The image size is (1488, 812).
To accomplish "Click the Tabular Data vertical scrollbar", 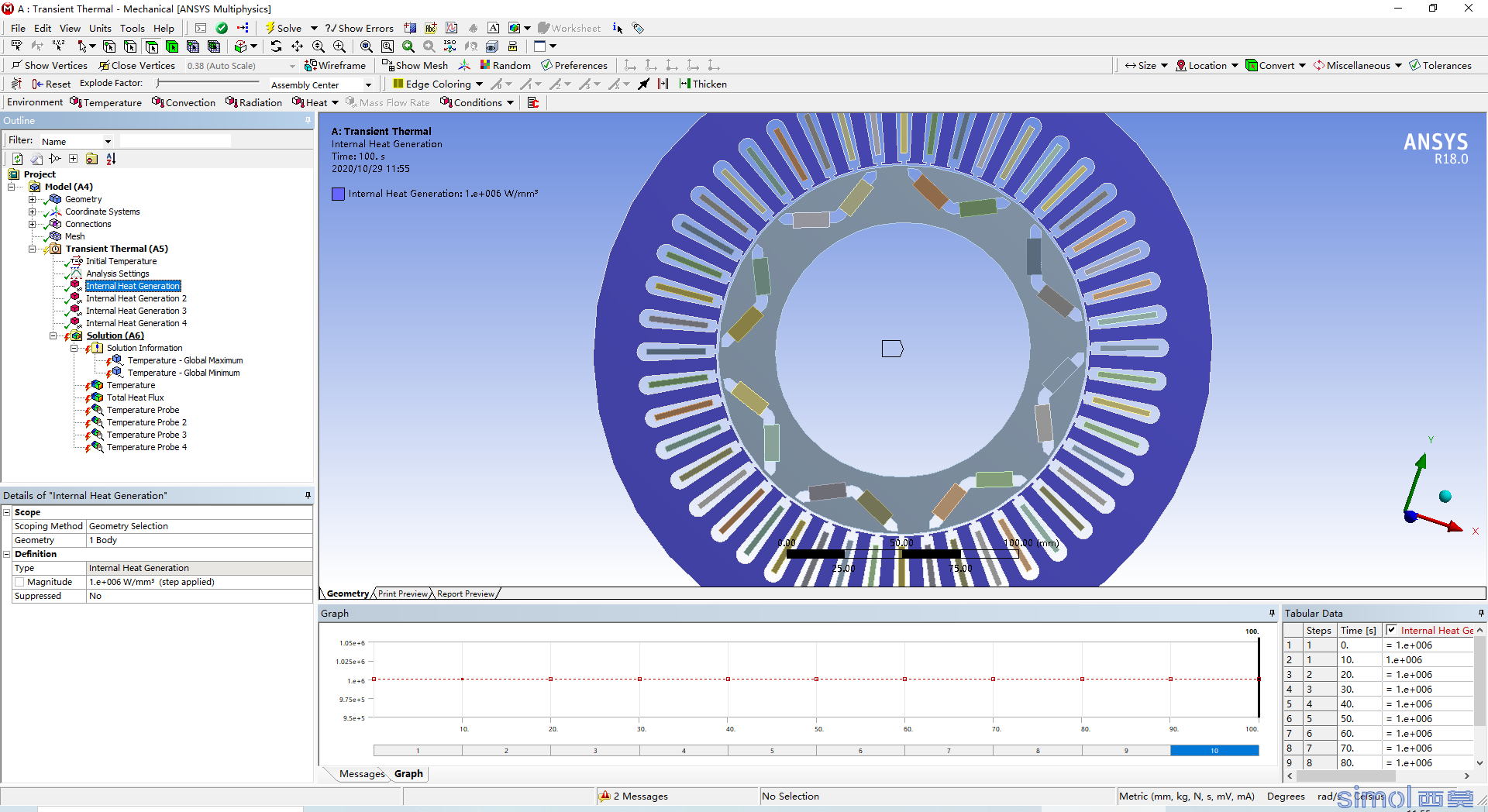I will click(1479, 696).
